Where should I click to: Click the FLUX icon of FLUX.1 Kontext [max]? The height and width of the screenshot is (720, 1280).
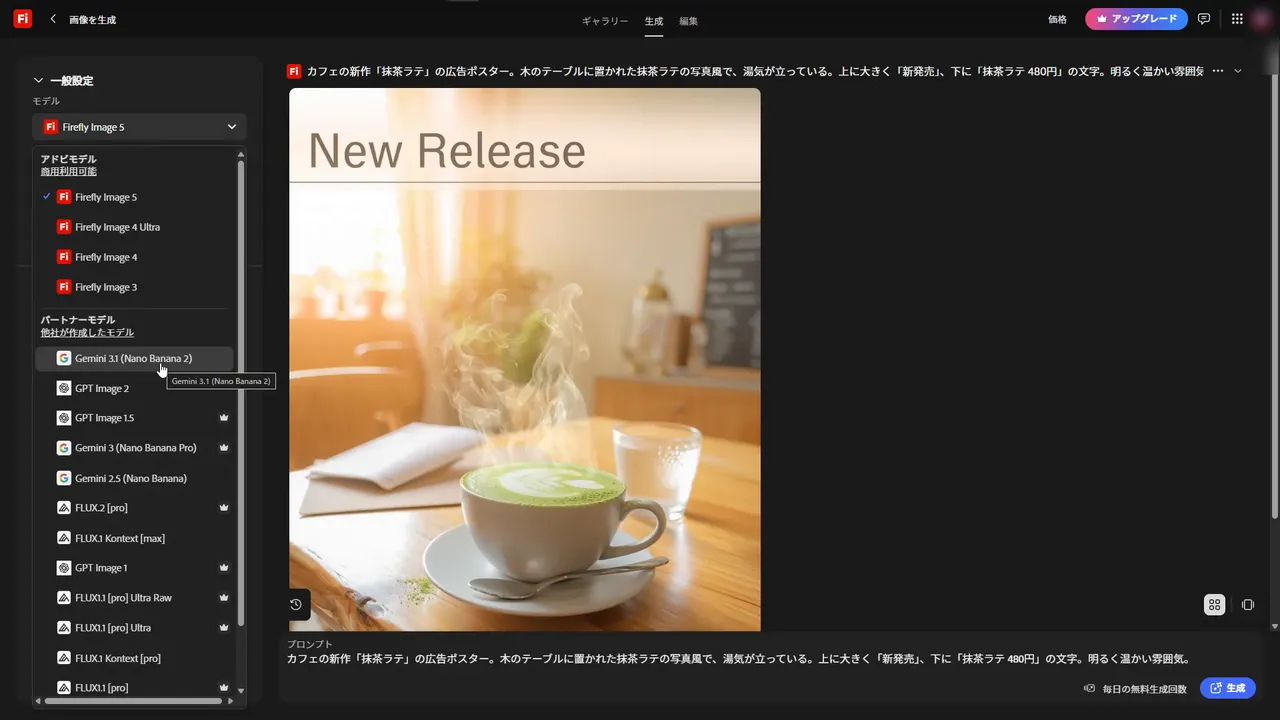click(x=64, y=538)
